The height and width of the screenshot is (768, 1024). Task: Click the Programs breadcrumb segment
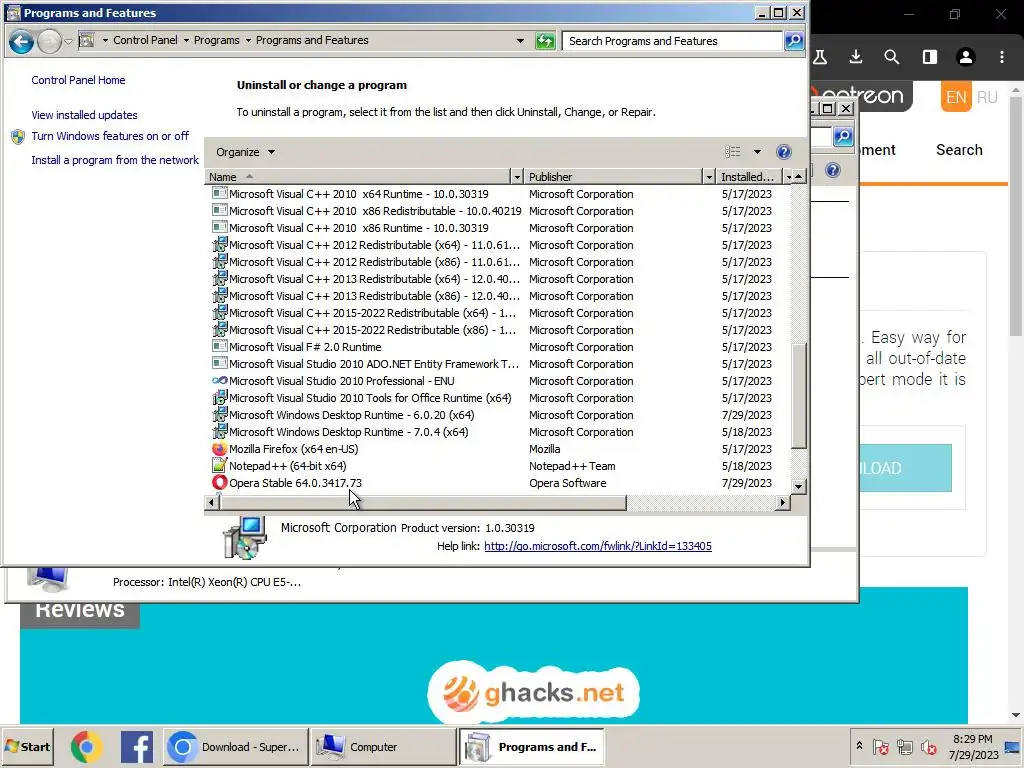[216, 40]
